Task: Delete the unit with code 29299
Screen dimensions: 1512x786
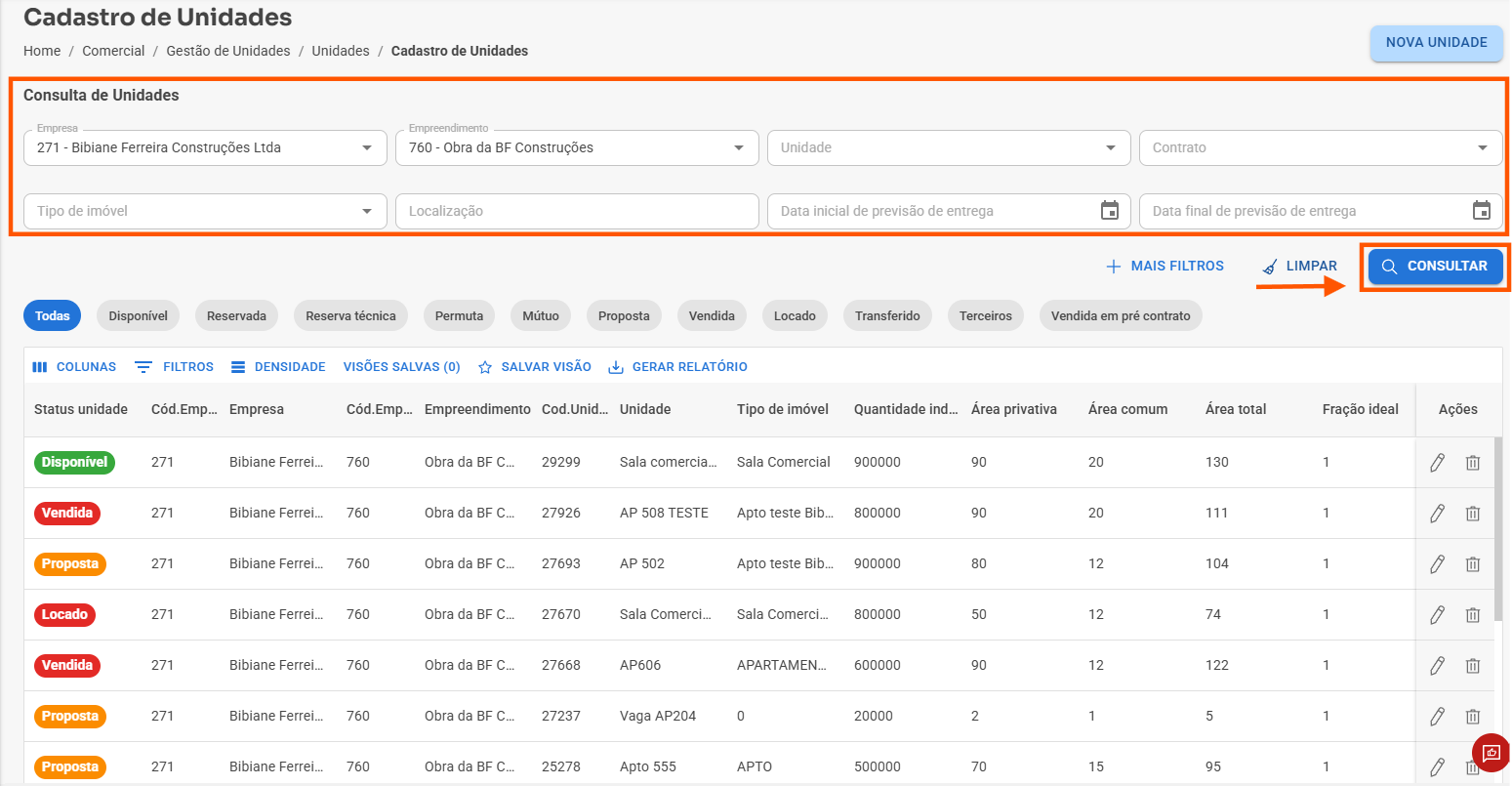Action: pos(1473,463)
